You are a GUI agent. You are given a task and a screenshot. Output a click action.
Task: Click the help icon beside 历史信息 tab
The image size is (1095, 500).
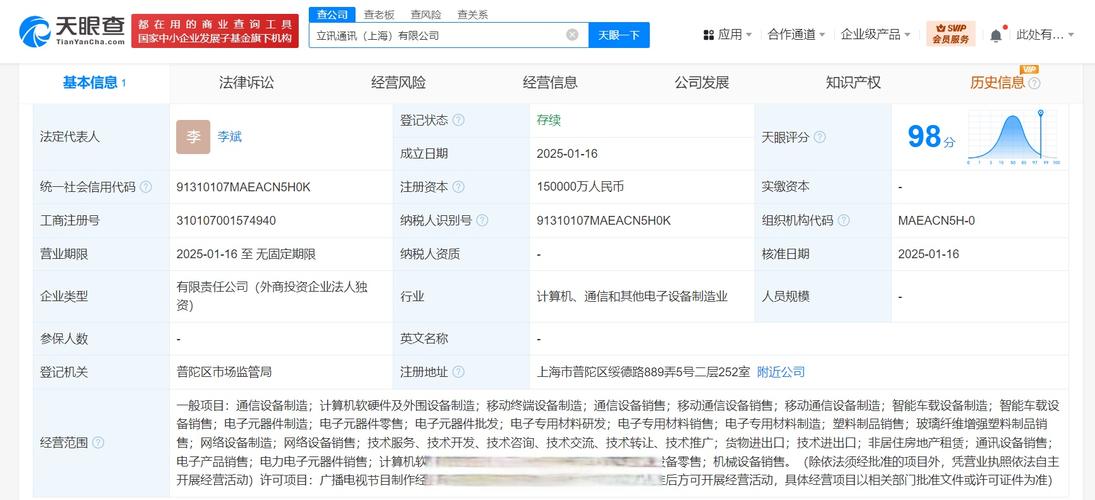pyautogui.click(x=1034, y=83)
